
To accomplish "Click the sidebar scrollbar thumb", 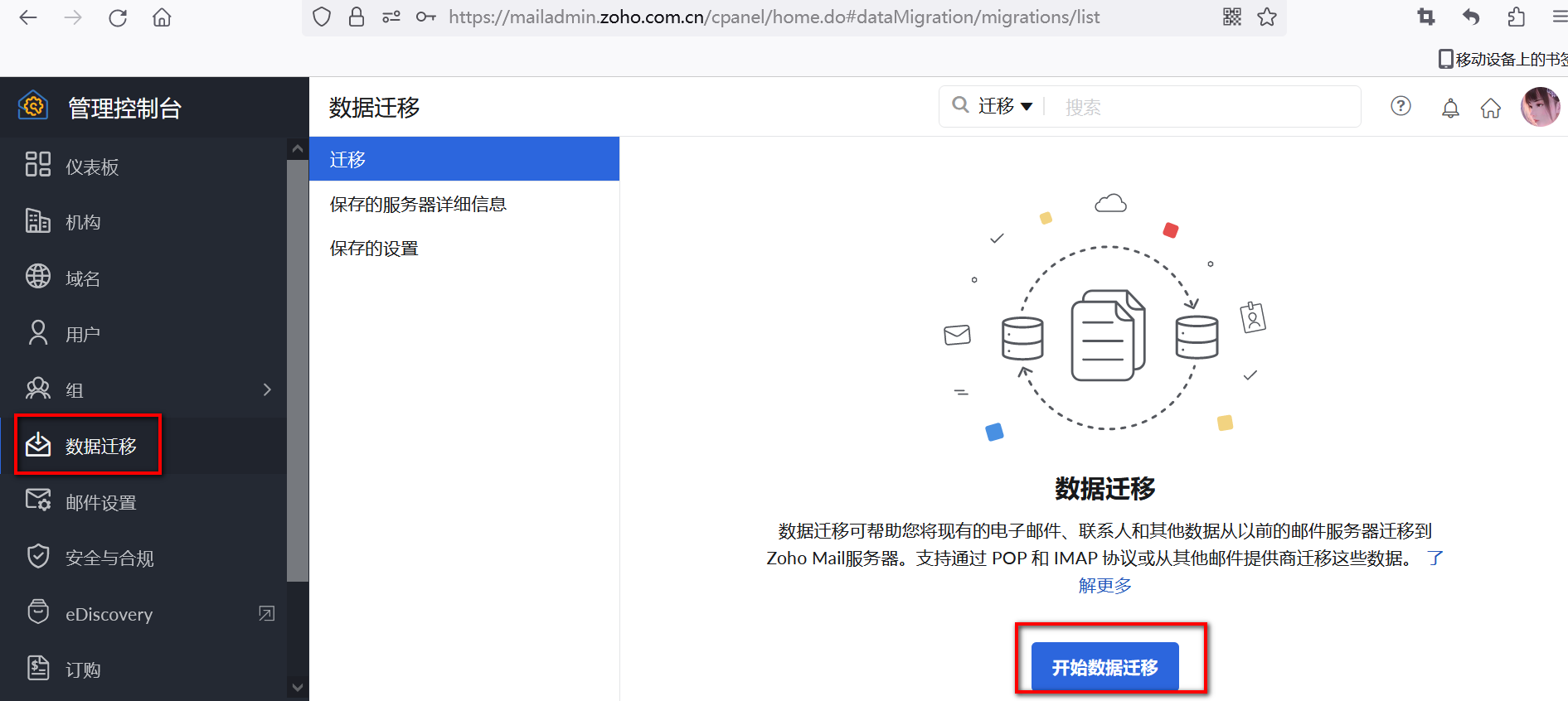I will pyautogui.click(x=298, y=371).
